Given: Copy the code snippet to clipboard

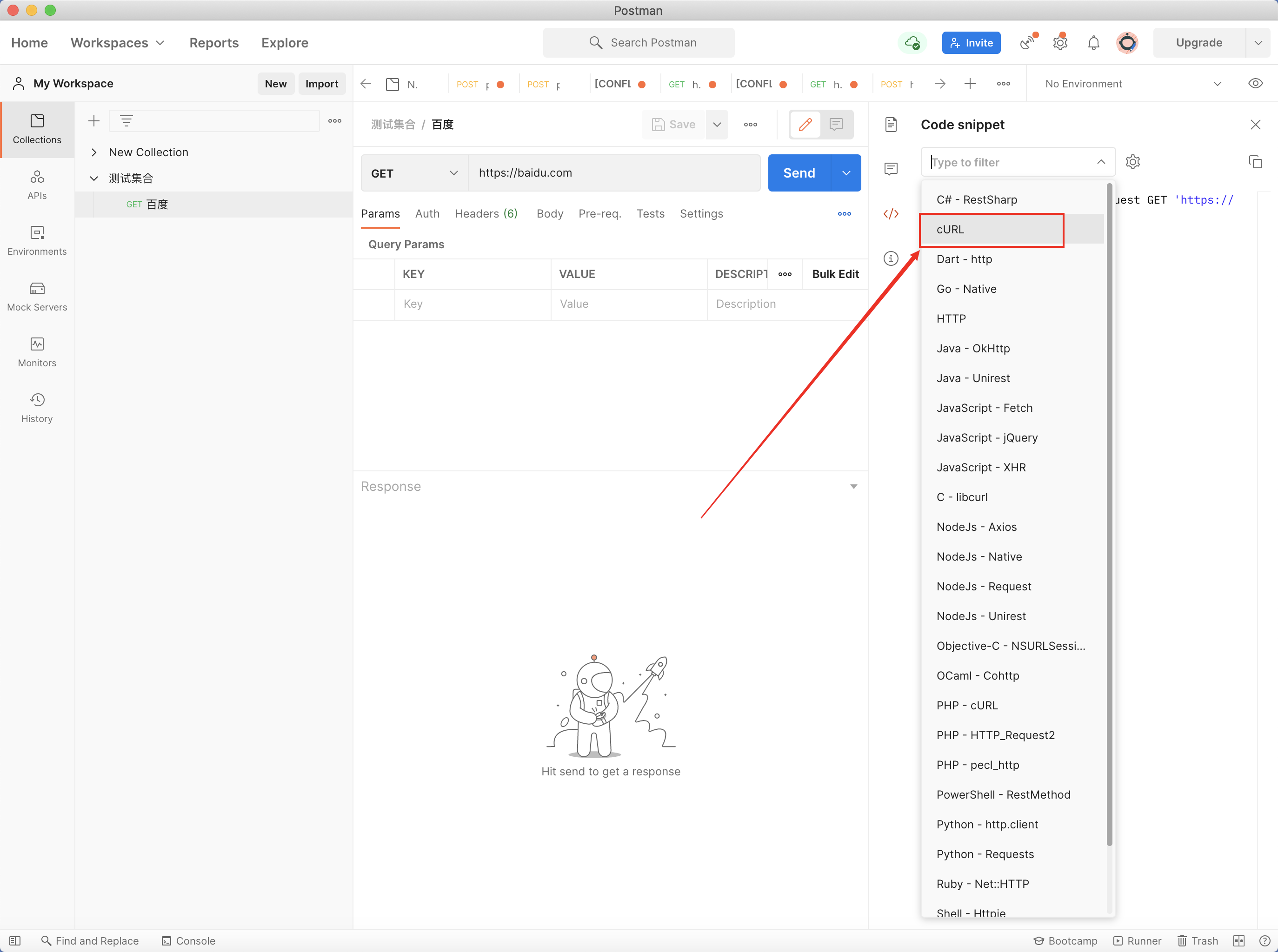Looking at the screenshot, I should click(x=1255, y=162).
